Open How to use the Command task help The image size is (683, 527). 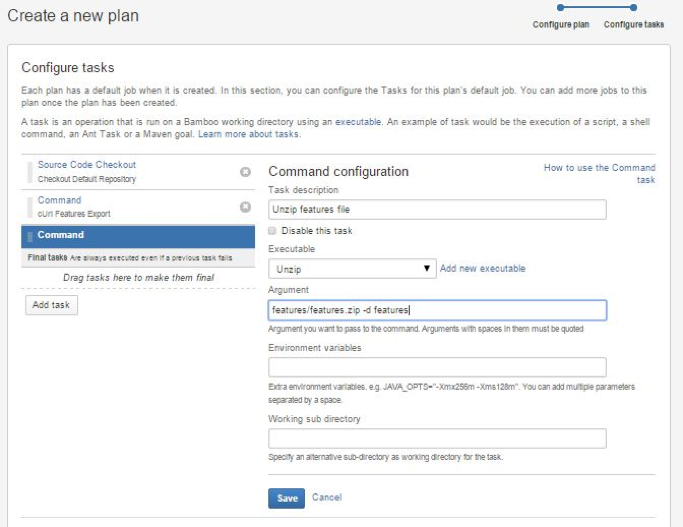tap(600, 173)
